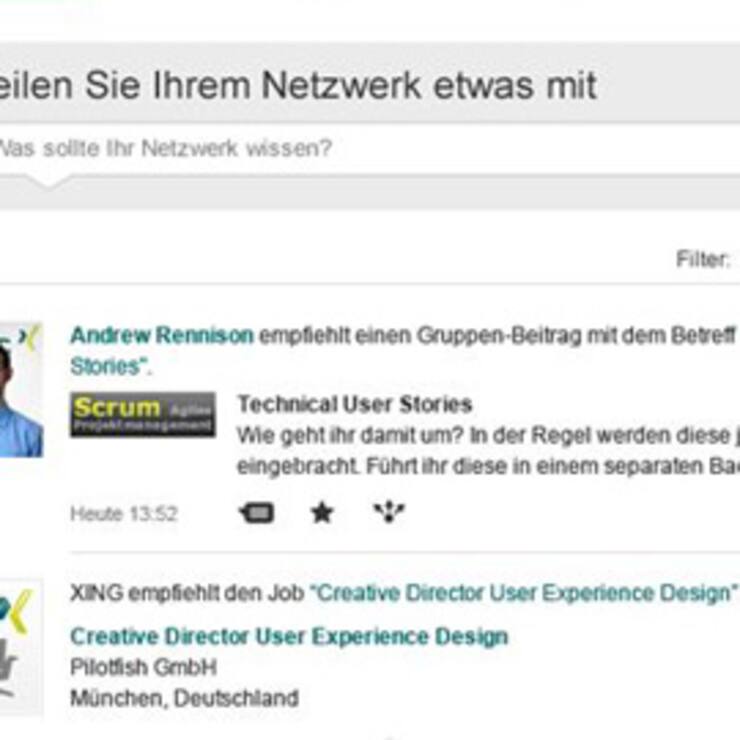Image resolution: width=740 pixels, height=740 pixels.
Task: Follow the teal 'Stories' subject link
Action: tap(108, 366)
